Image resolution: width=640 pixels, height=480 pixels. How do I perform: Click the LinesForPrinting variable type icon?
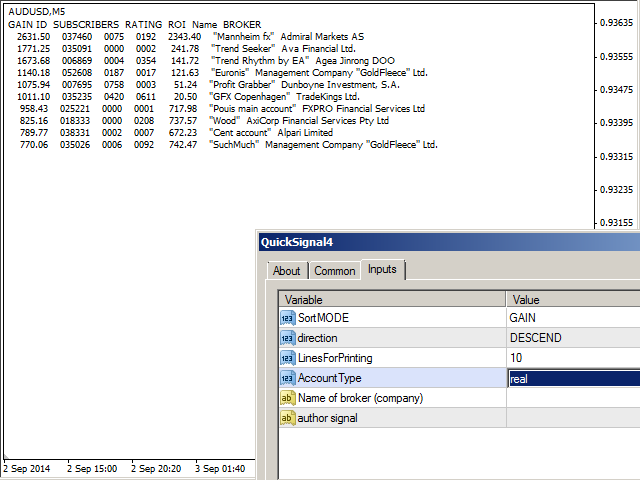288,358
